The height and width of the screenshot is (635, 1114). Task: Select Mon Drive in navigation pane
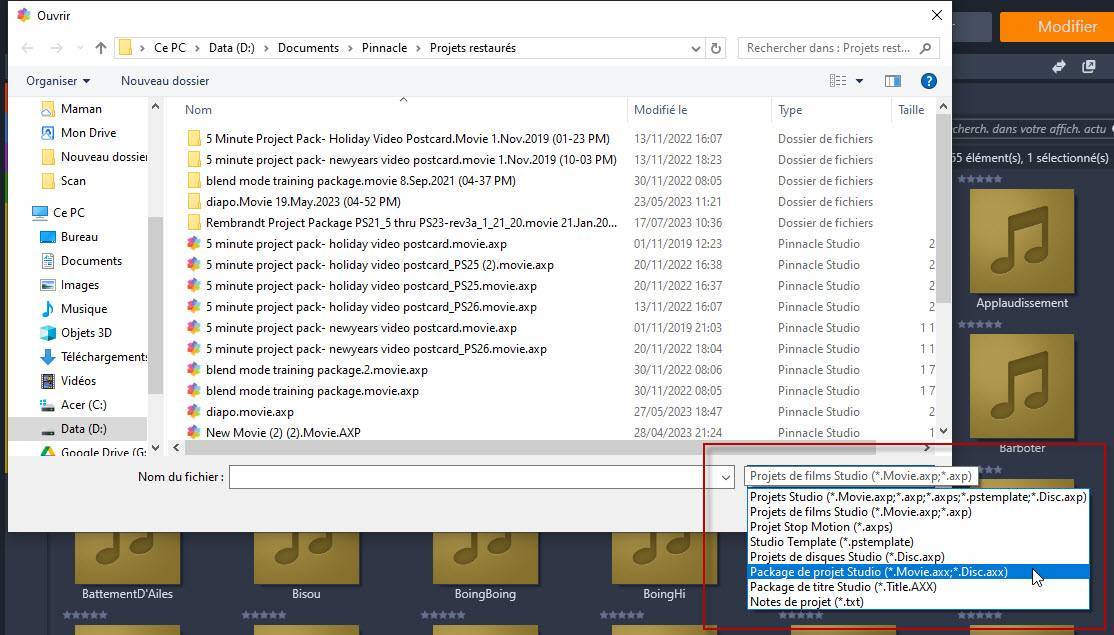click(88, 133)
